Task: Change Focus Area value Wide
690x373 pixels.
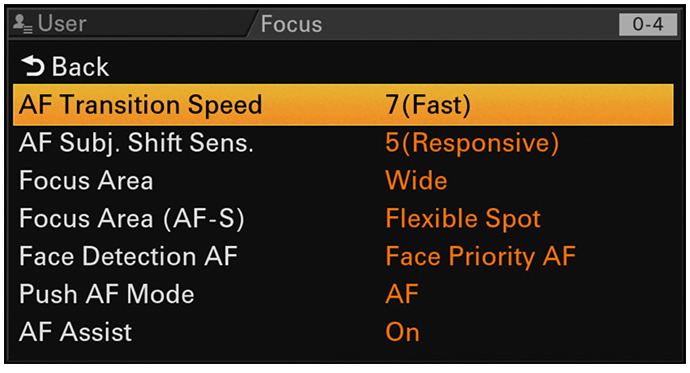Action: coord(416,181)
